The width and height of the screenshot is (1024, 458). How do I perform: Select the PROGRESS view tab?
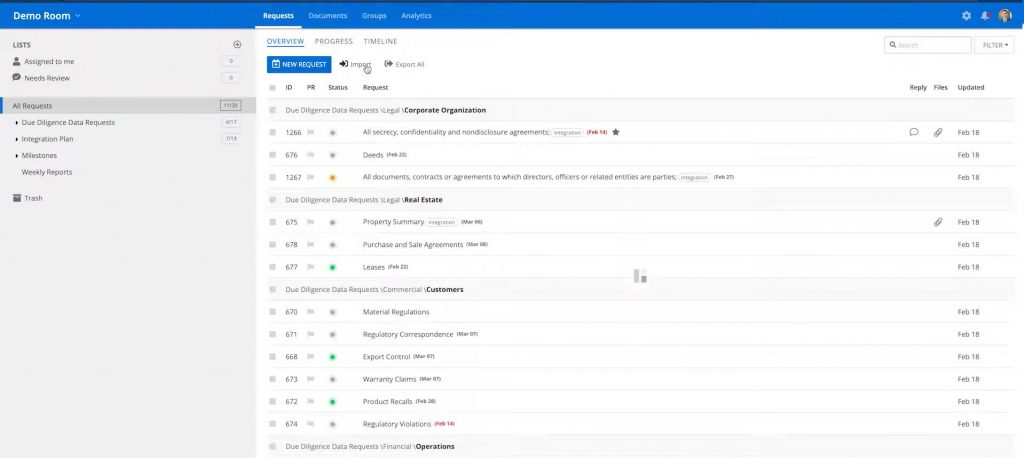pos(334,41)
